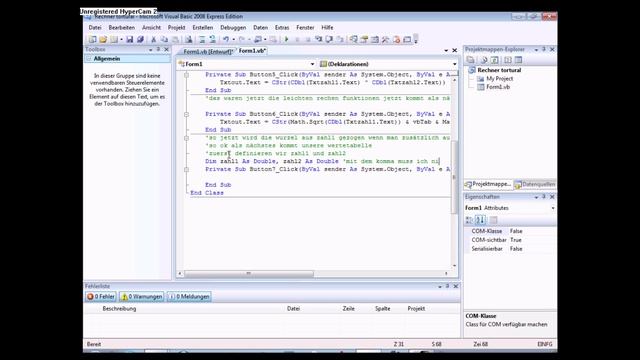Uncomment the selected lines icon
The width and height of the screenshot is (640, 360).
212,40
